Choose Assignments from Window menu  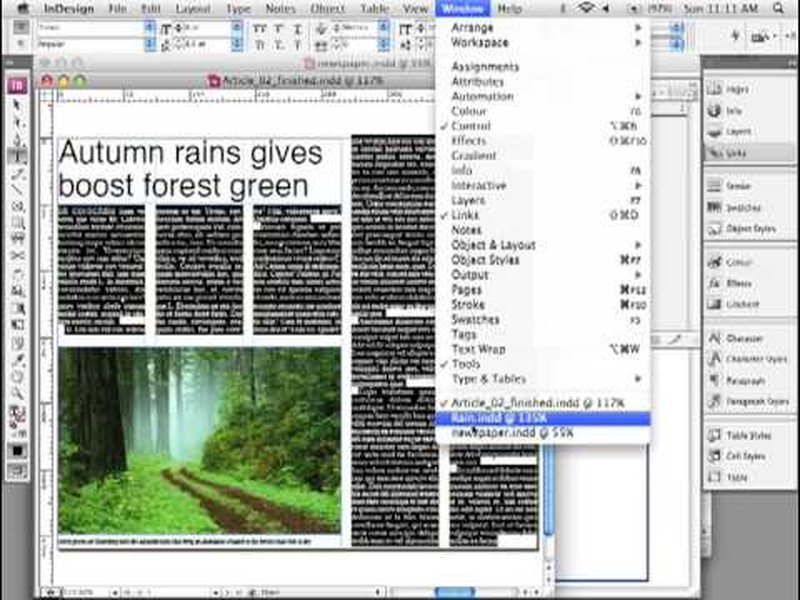pyautogui.click(x=541, y=66)
